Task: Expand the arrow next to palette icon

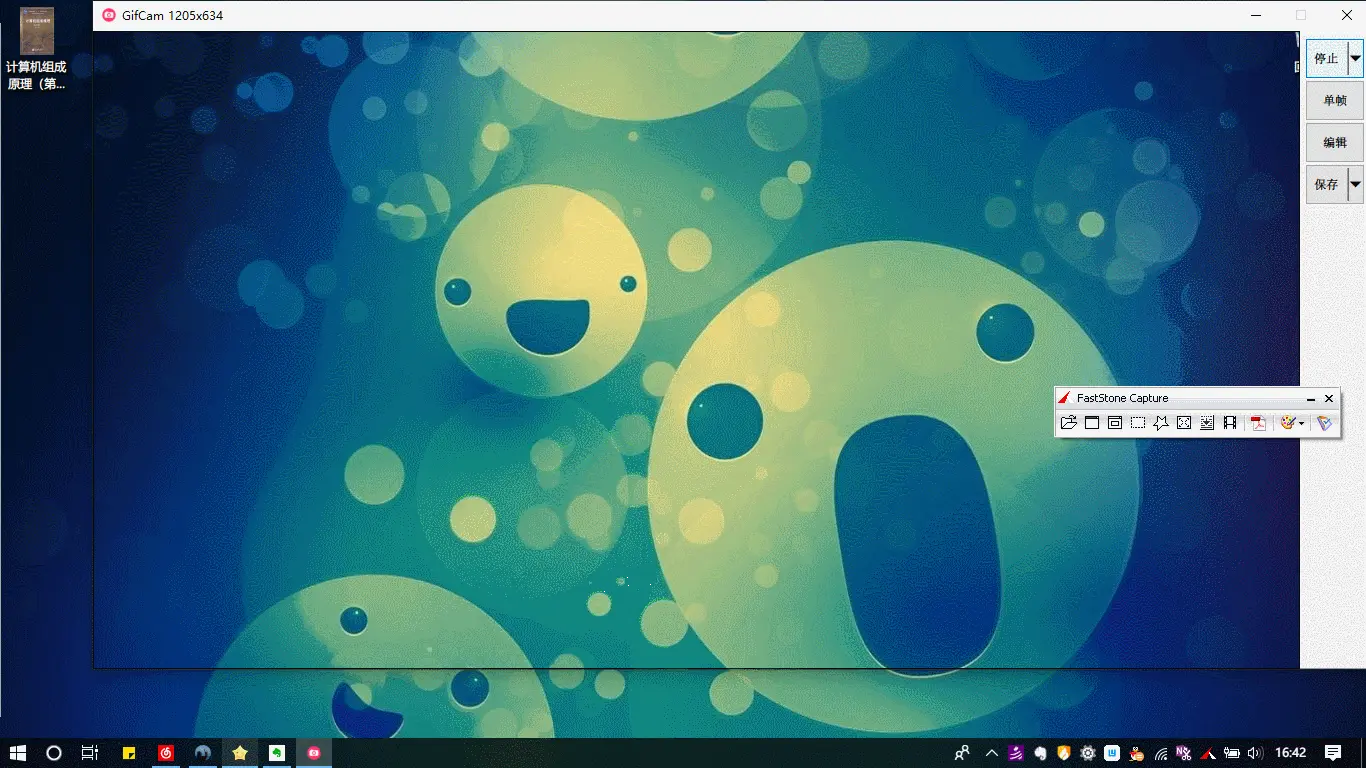Action: [x=1301, y=424]
